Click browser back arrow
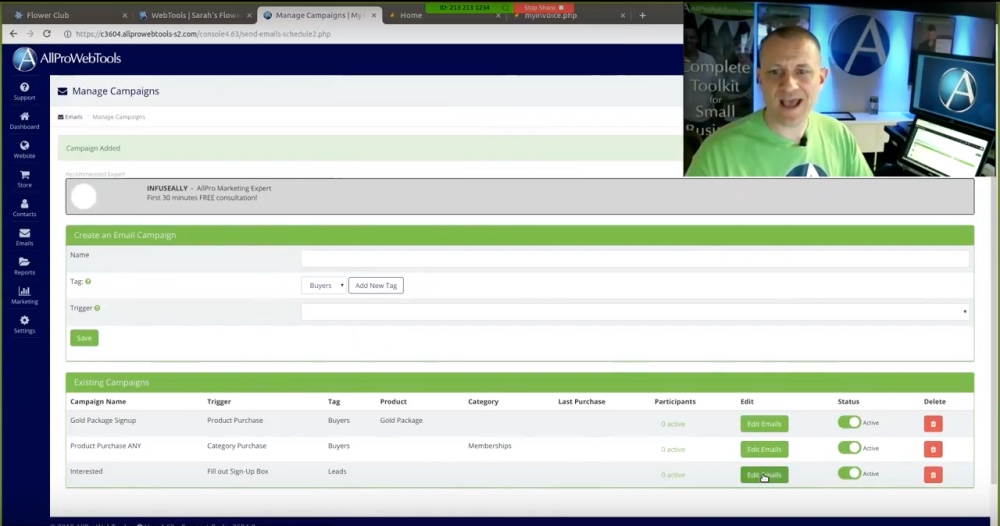 point(13,34)
